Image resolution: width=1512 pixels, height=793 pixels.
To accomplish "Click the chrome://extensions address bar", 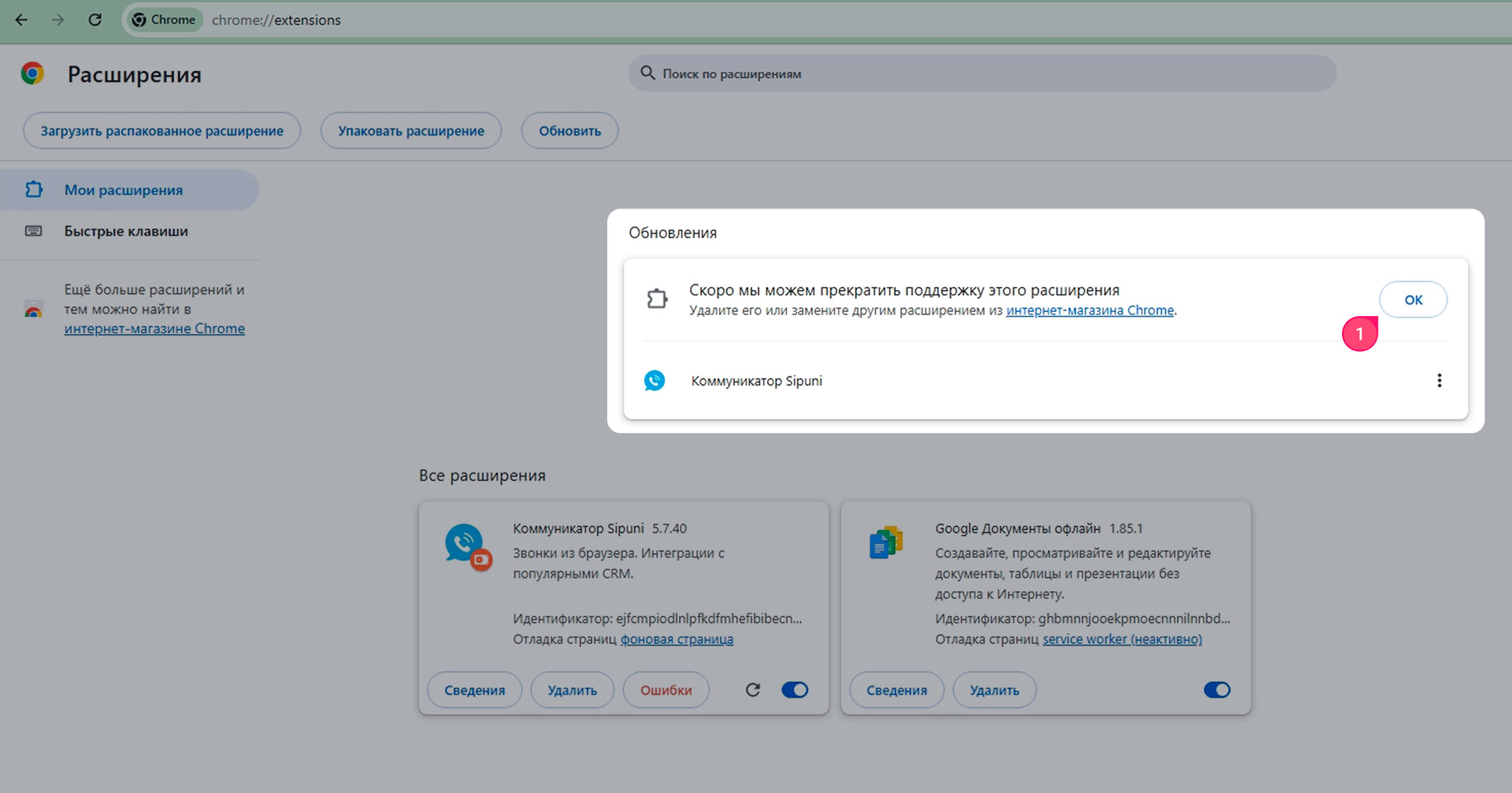I will [x=276, y=20].
